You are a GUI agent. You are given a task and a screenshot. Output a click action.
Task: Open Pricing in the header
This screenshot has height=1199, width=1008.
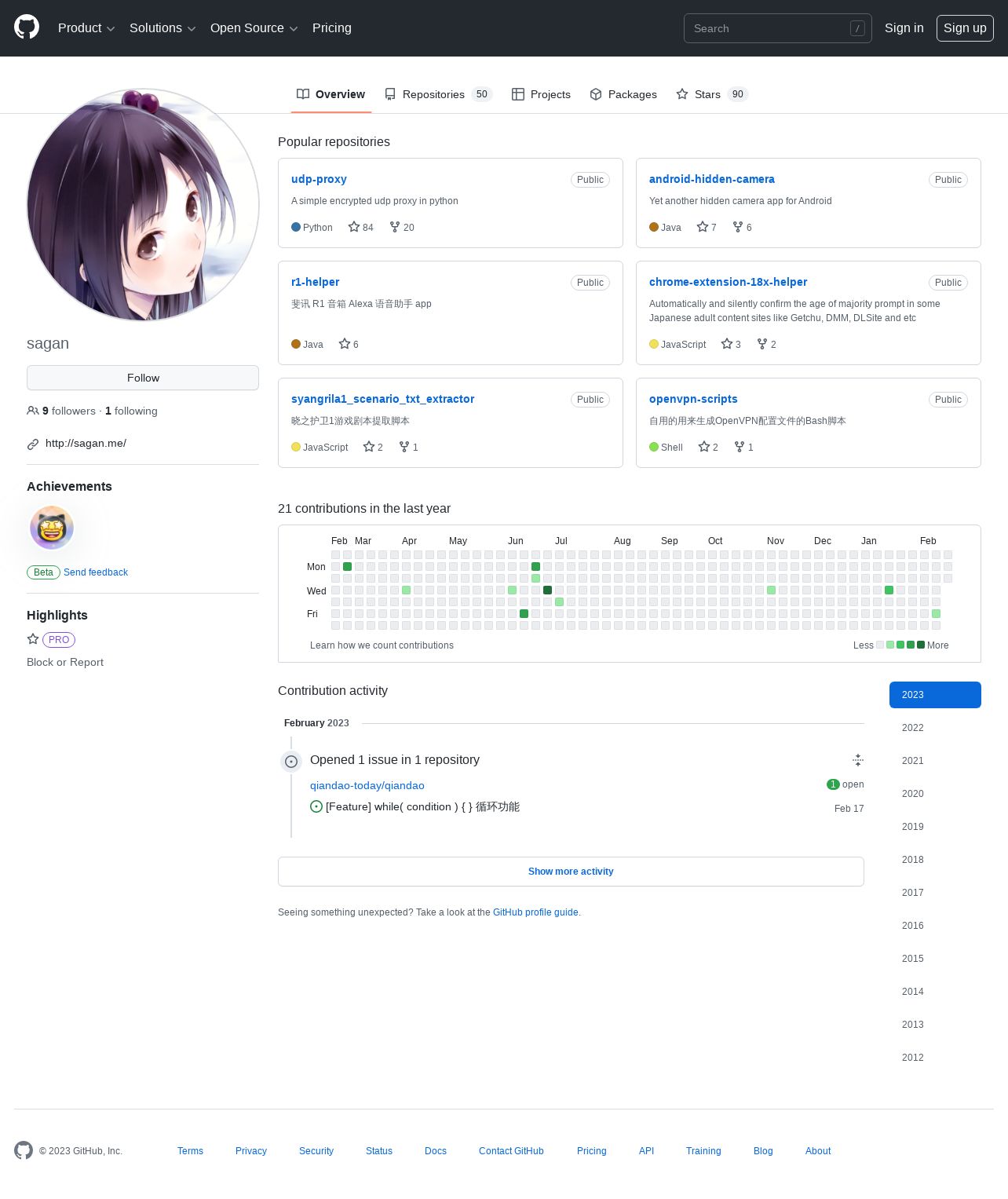tap(332, 28)
